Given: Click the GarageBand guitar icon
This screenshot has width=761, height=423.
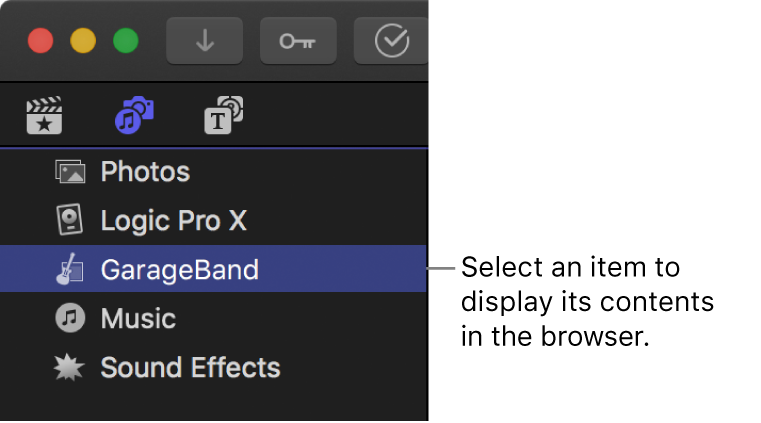Looking at the screenshot, I should (70, 269).
